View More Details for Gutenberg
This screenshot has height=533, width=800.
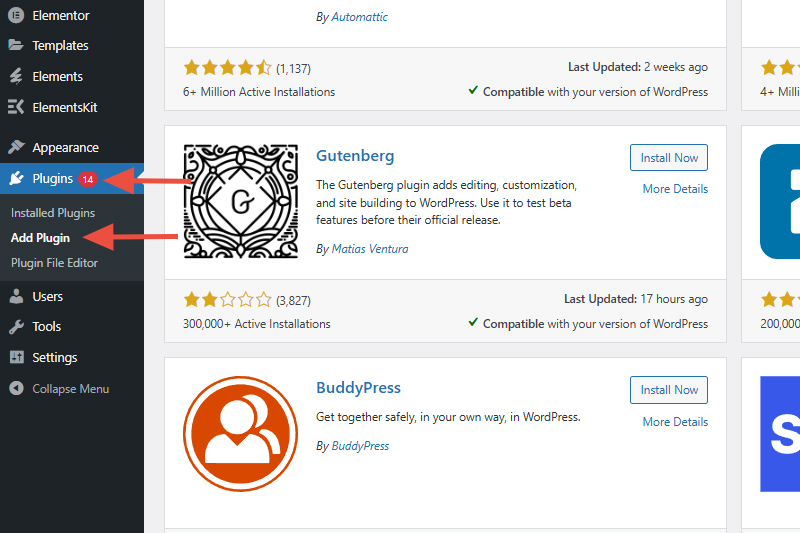675,189
